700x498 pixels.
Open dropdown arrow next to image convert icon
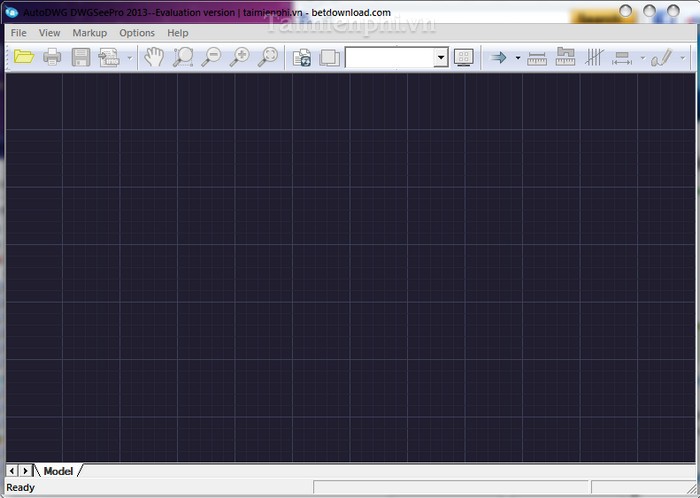click(130, 58)
